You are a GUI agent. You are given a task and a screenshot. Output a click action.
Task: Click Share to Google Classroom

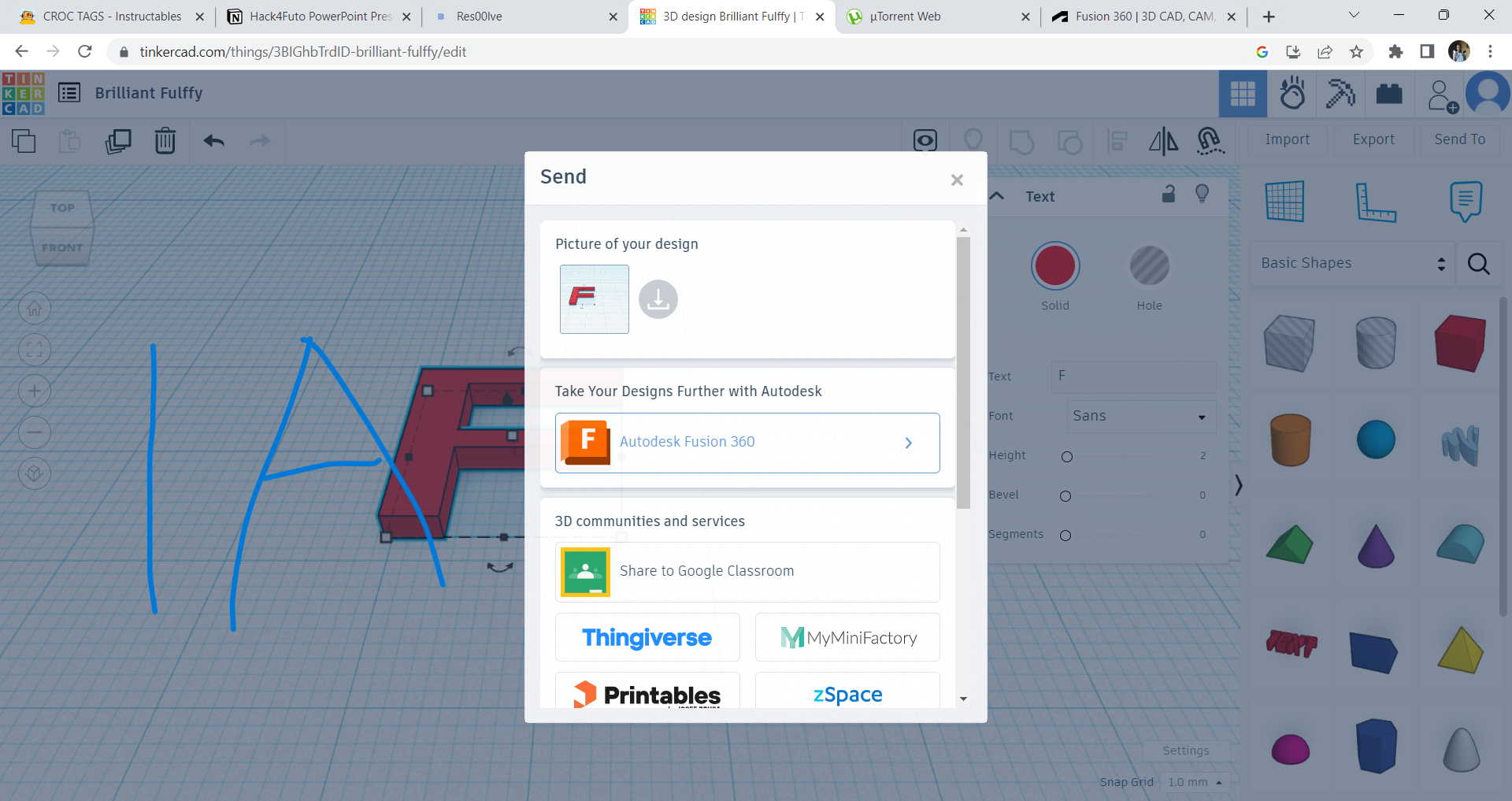(747, 571)
